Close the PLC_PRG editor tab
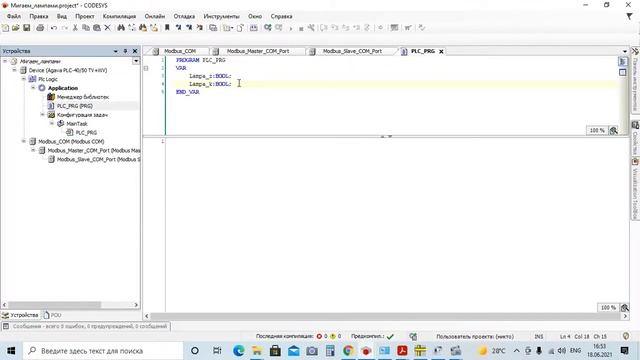The width and height of the screenshot is (640, 360). point(441,51)
